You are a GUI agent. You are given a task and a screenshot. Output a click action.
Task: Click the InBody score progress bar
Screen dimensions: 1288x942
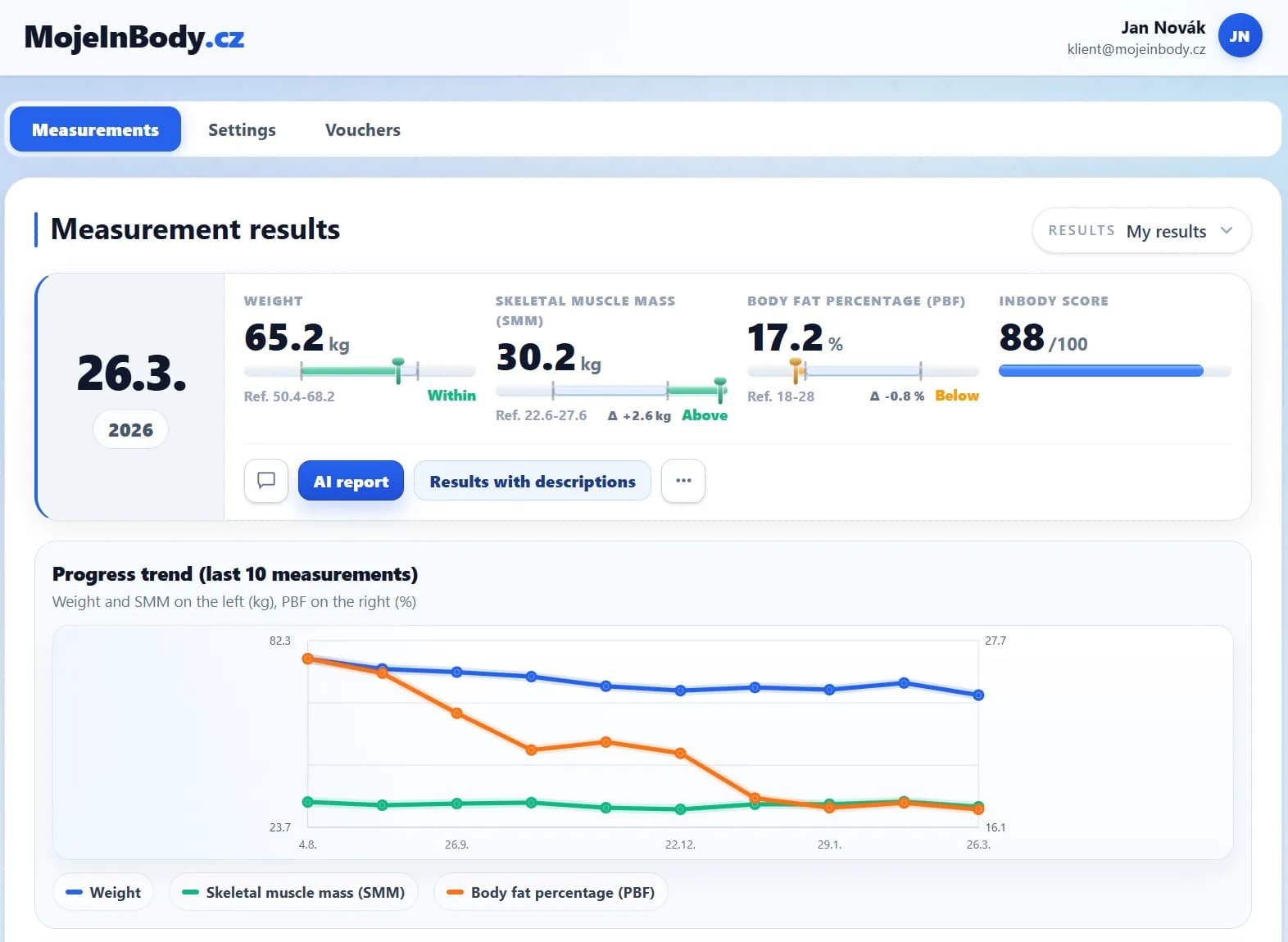pyautogui.click(x=1114, y=371)
